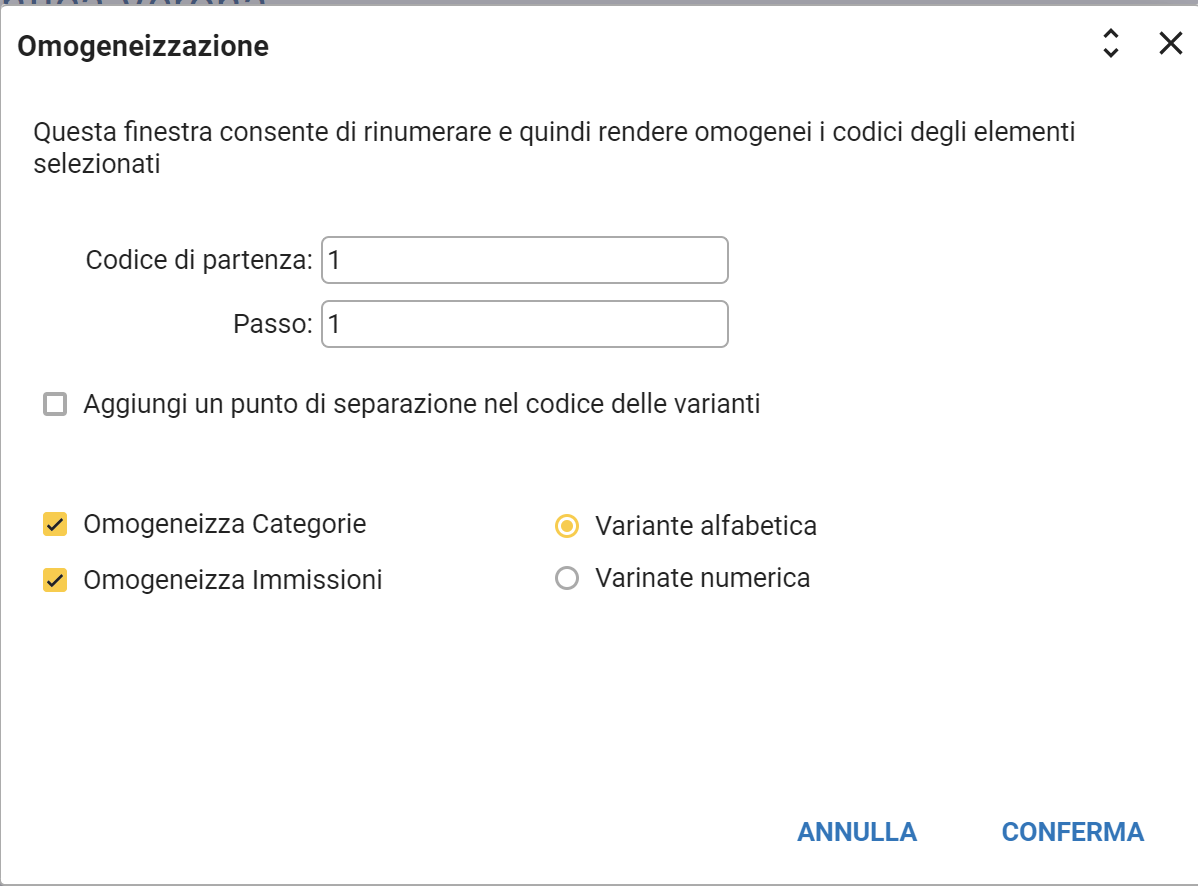Click the "Codice di partenza:" label
1198x886 pixels.
[200, 261]
